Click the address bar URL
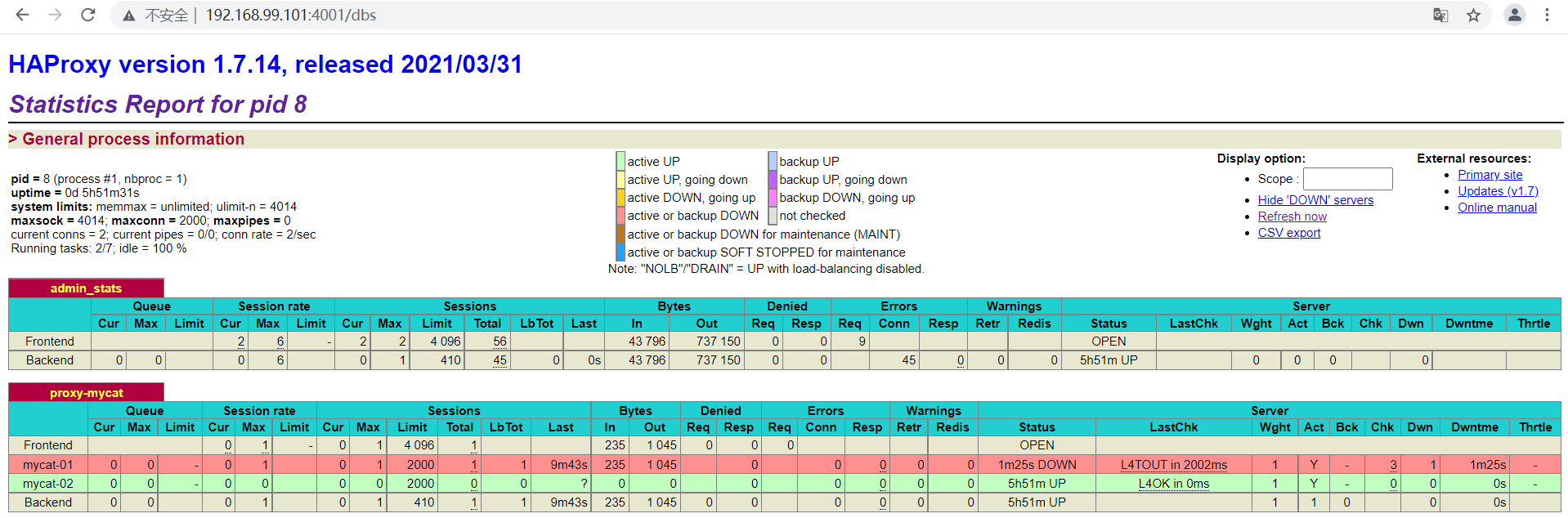This screenshot has height=518, width=1568. coord(290,16)
